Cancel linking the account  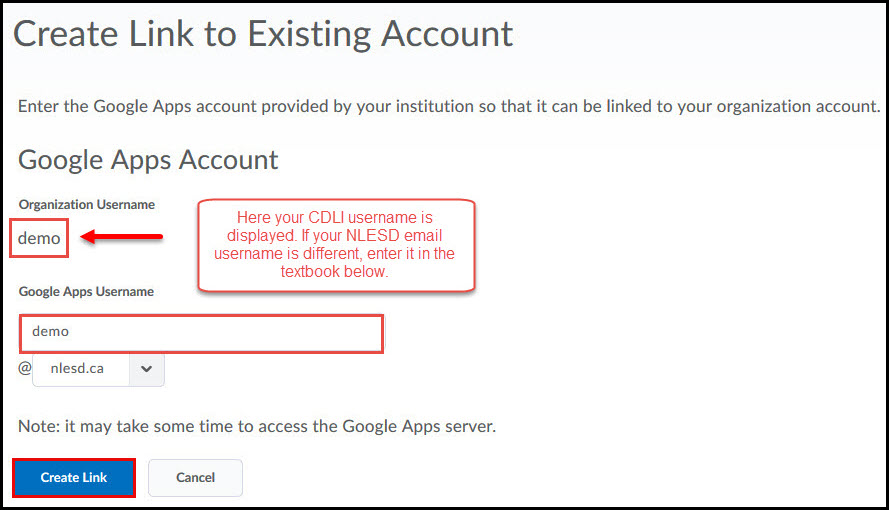coord(195,478)
